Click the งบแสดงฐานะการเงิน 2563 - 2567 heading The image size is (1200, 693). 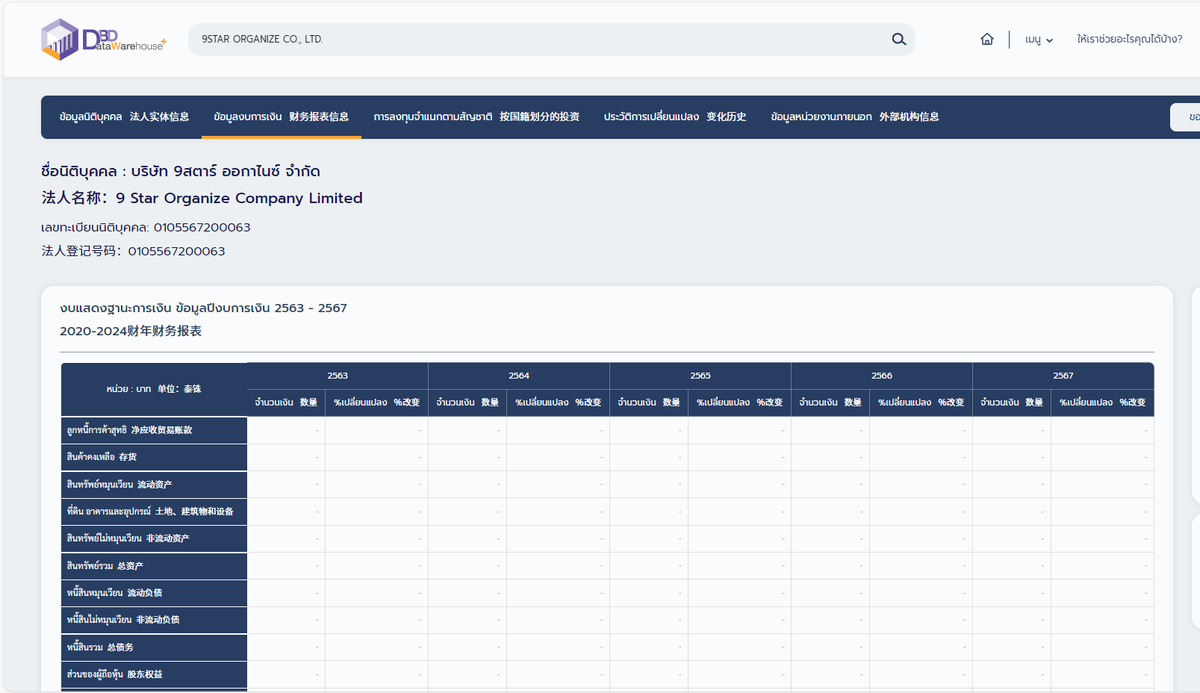coord(204,308)
